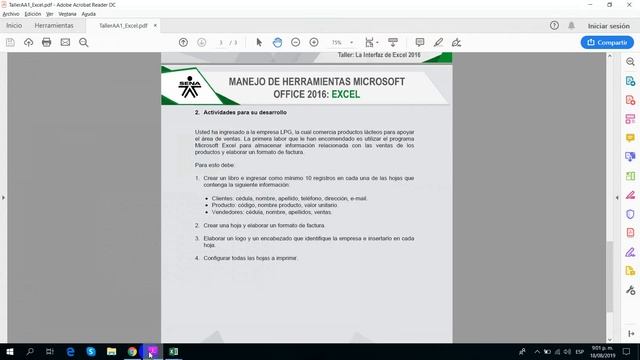Open Windows taskbar search
The image size is (640, 360).
[30, 351]
